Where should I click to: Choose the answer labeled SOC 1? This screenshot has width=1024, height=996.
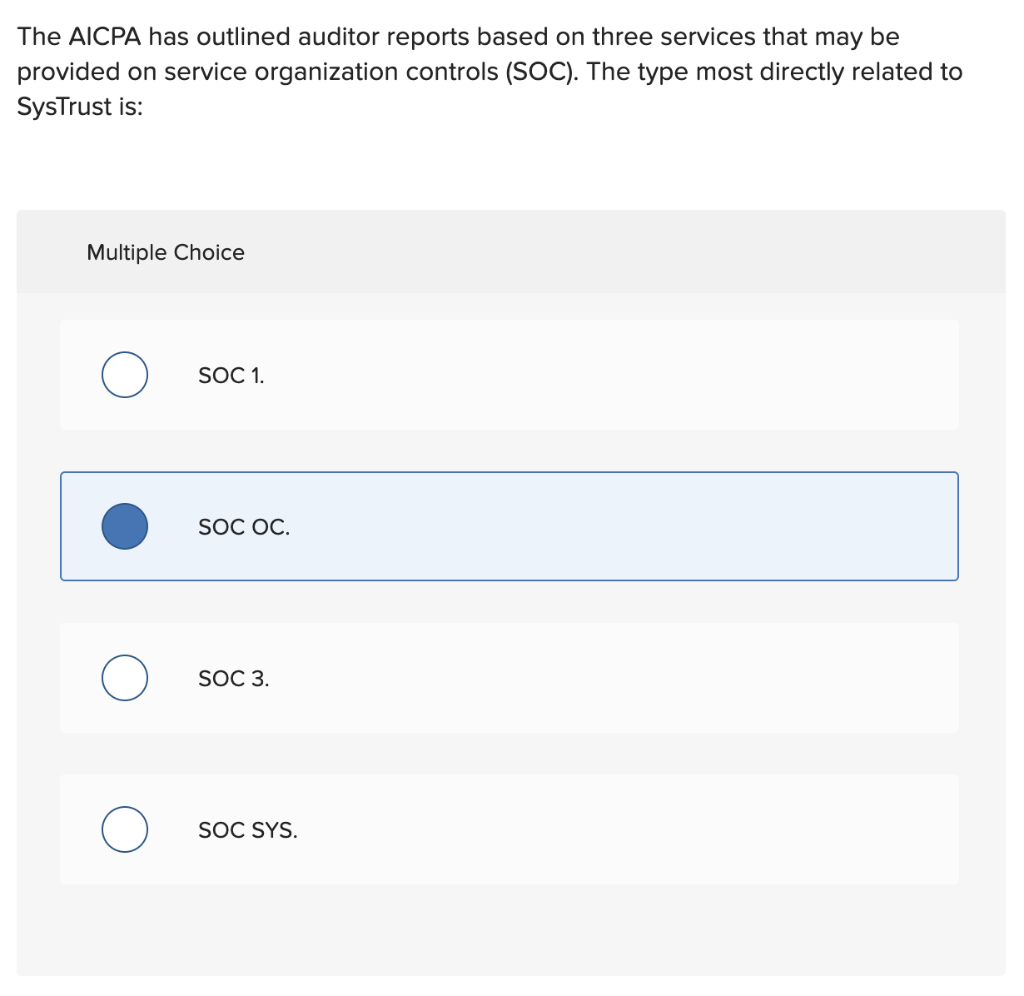(x=509, y=374)
